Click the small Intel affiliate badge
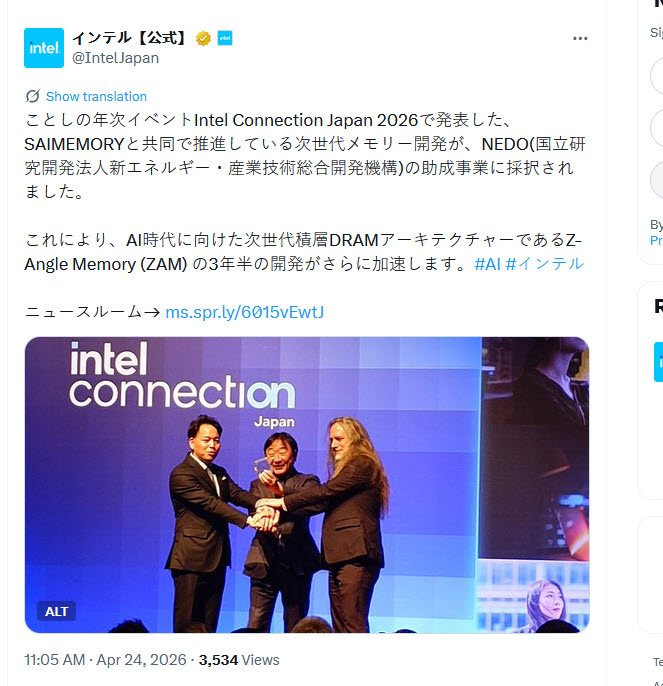 pos(225,38)
